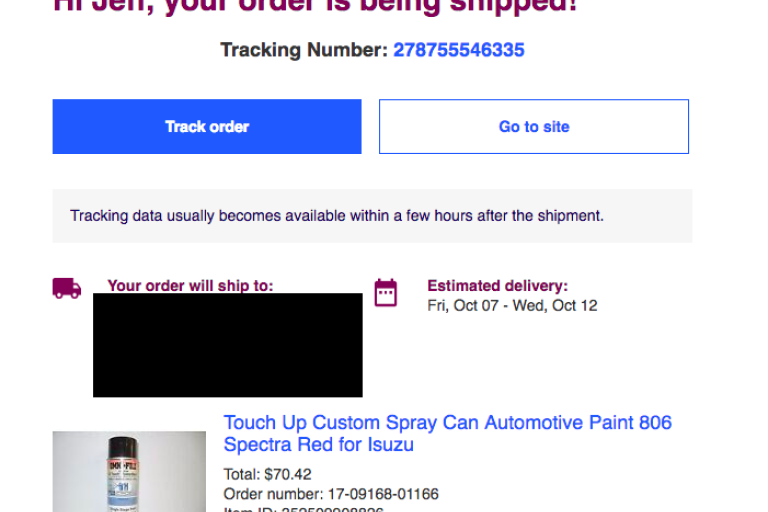Image resolution: width=768 pixels, height=512 pixels.
Task: Click the calendar icon beside Estimated delivery
Action: pos(385,292)
